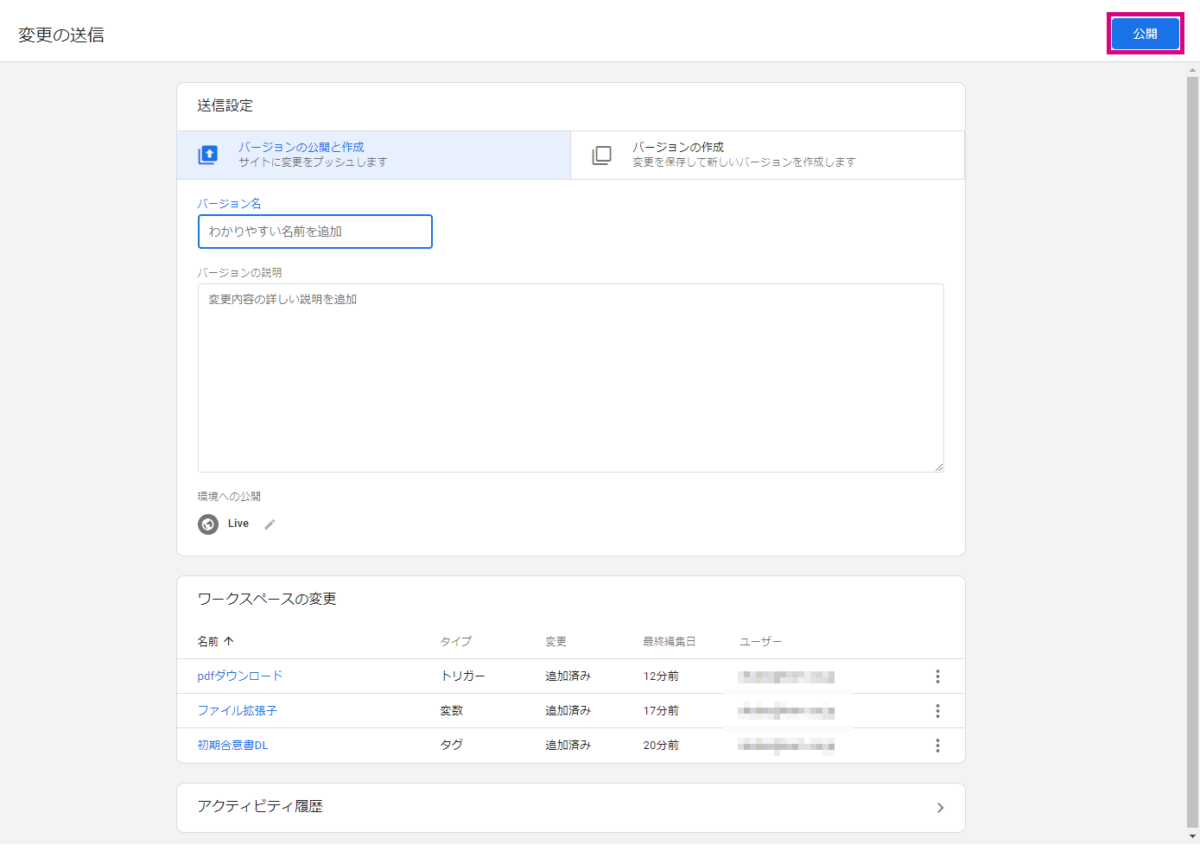This screenshot has width=1200, height=851.
Task: Click the 追加済み cell in pdfダウンロード row
Action: [x=568, y=676]
